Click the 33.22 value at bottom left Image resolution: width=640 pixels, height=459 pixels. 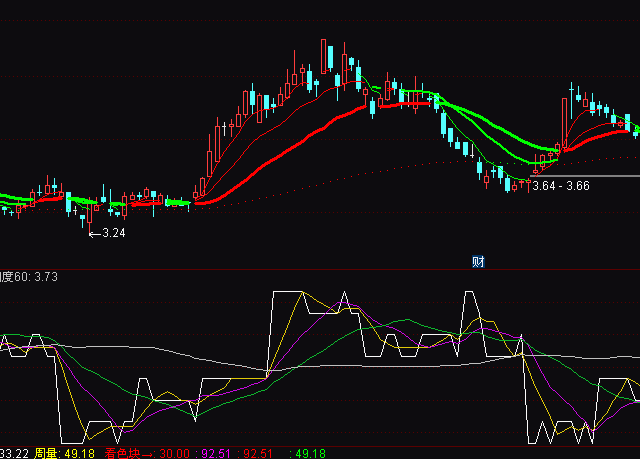(x=12, y=453)
